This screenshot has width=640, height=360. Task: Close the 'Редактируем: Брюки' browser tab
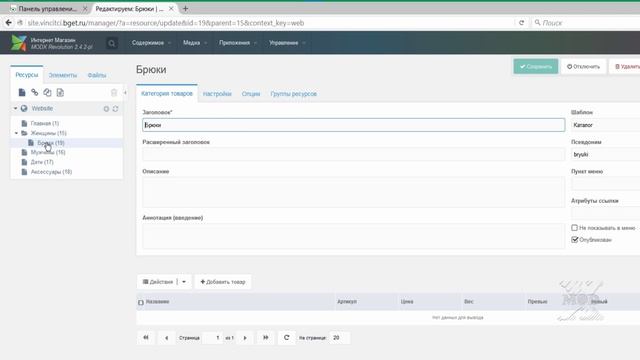[171, 8]
